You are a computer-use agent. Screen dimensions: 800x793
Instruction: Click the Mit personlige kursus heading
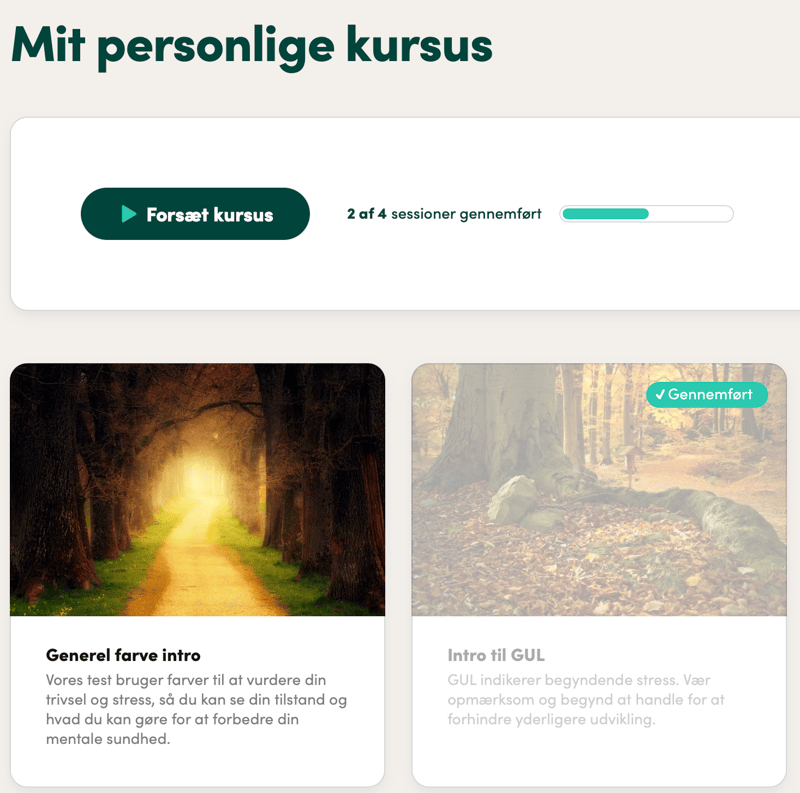point(252,47)
